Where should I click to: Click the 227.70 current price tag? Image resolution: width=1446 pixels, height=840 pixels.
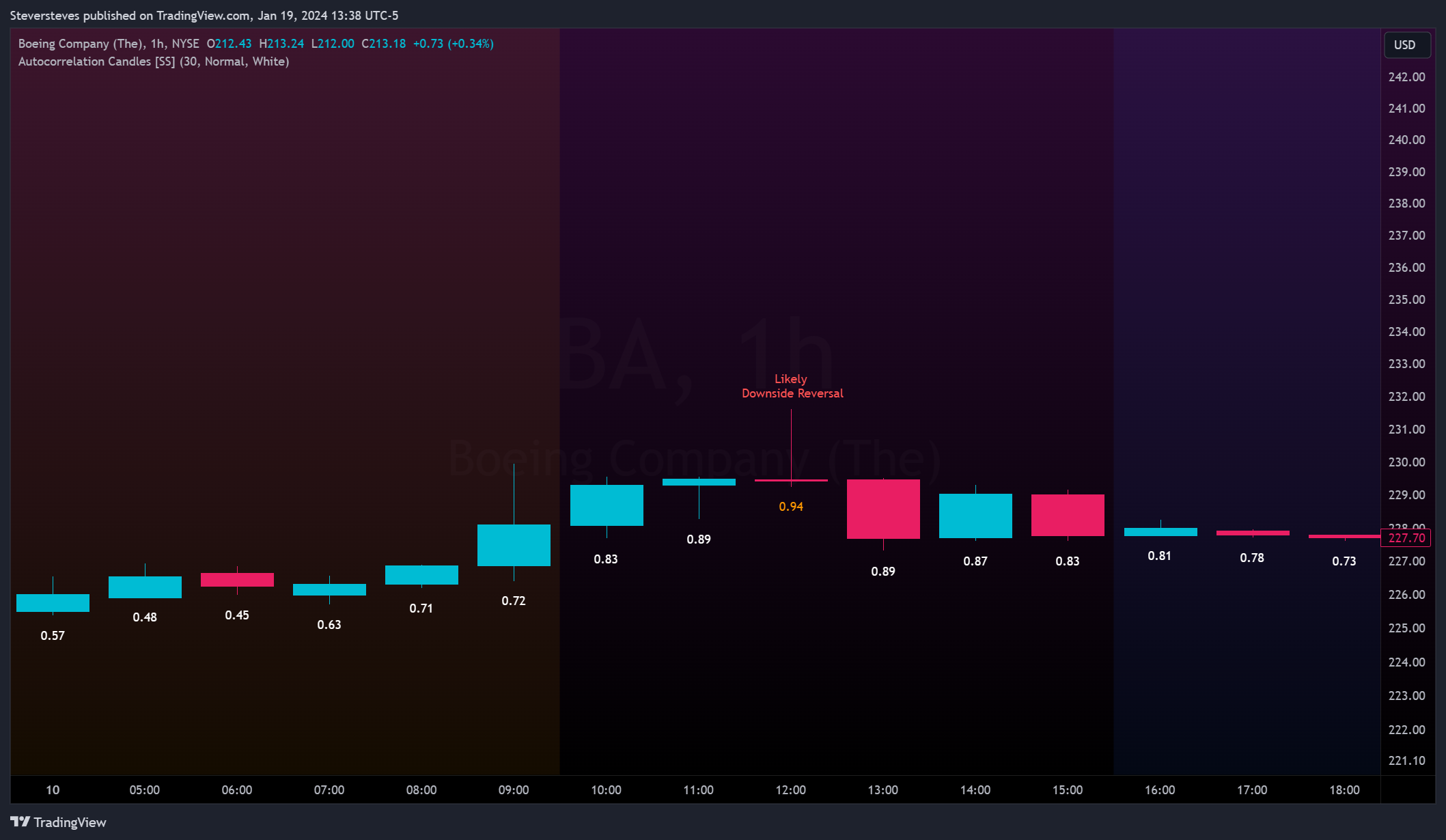1406,538
